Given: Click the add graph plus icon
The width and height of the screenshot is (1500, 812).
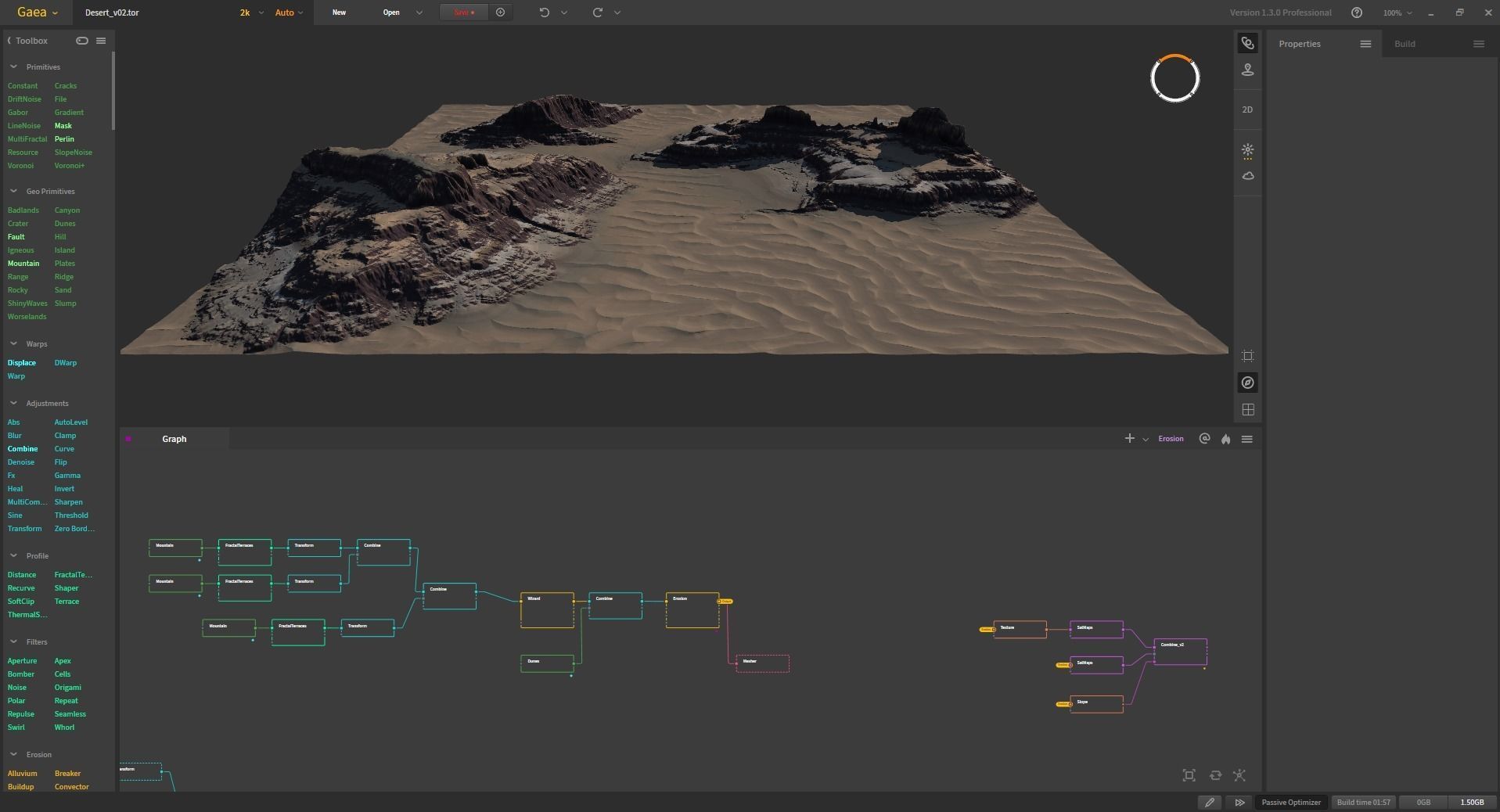Looking at the screenshot, I should tap(1129, 439).
